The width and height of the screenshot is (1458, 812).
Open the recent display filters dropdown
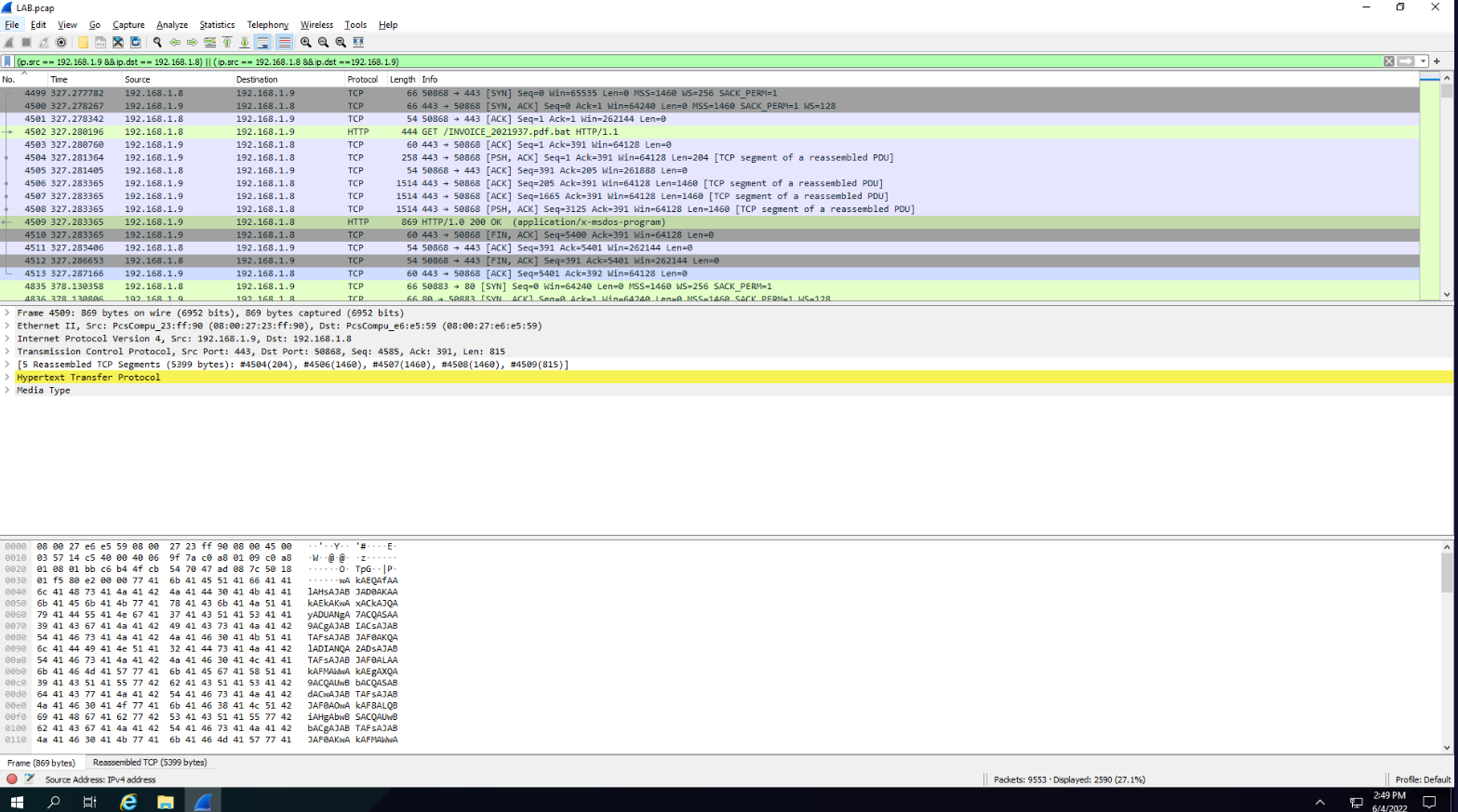(1423, 61)
